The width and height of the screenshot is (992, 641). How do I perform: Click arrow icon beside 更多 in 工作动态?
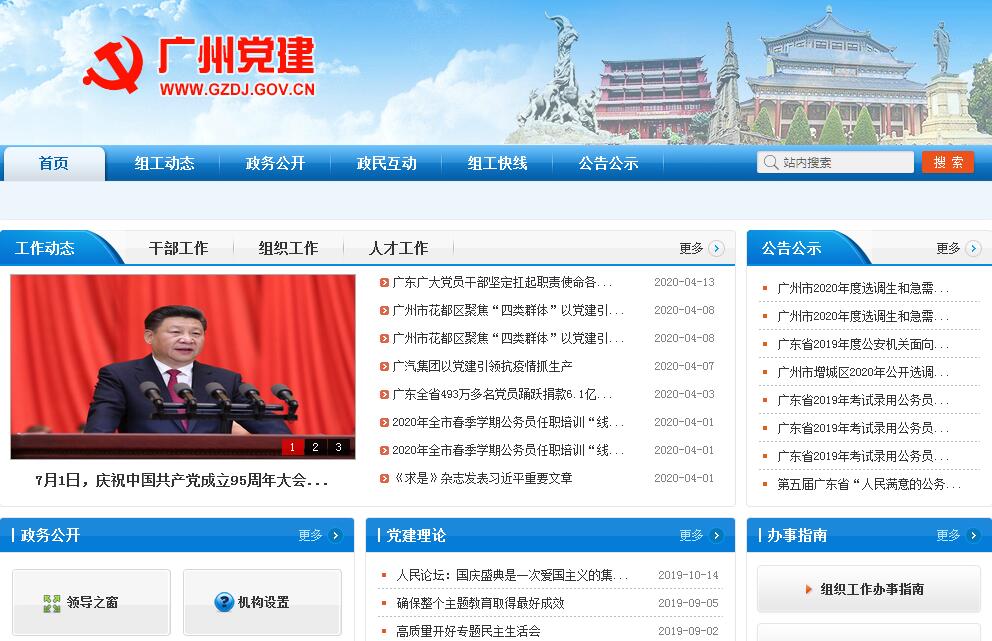pyautogui.click(x=717, y=248)
